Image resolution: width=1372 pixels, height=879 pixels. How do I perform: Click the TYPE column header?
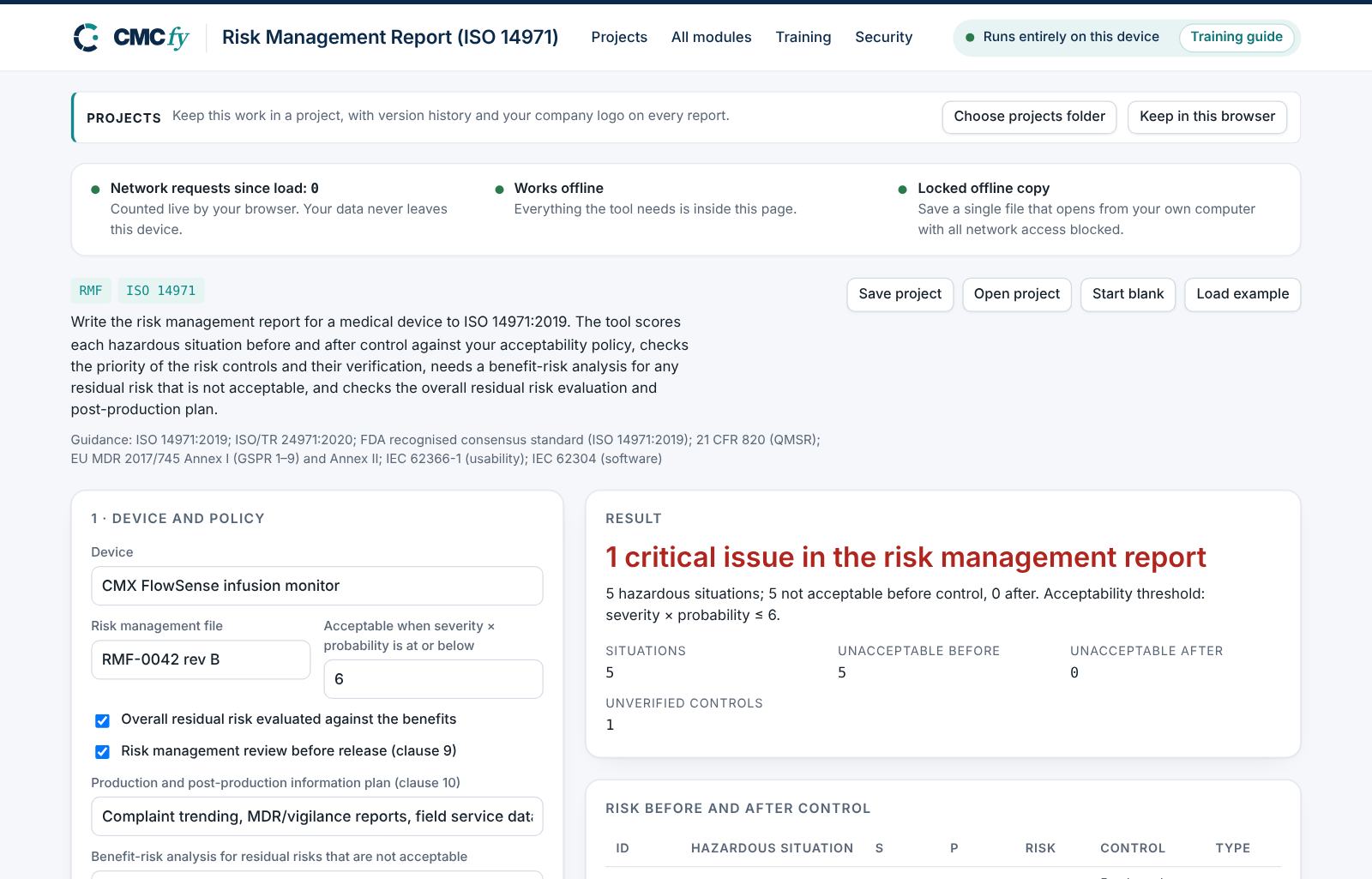pos(1232,848)
